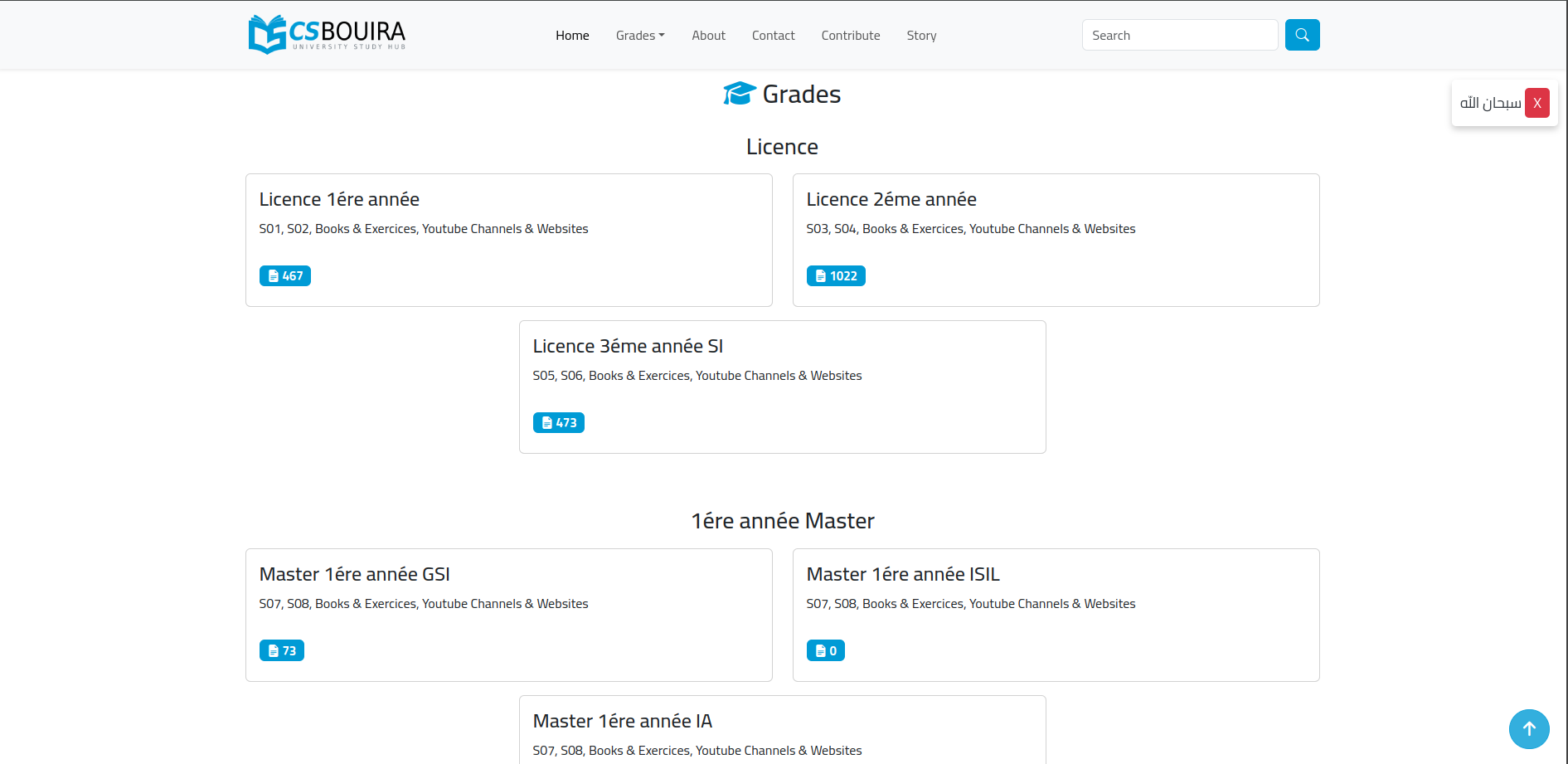
Task: Focus the Search input field
Action: click(1178, 36)
